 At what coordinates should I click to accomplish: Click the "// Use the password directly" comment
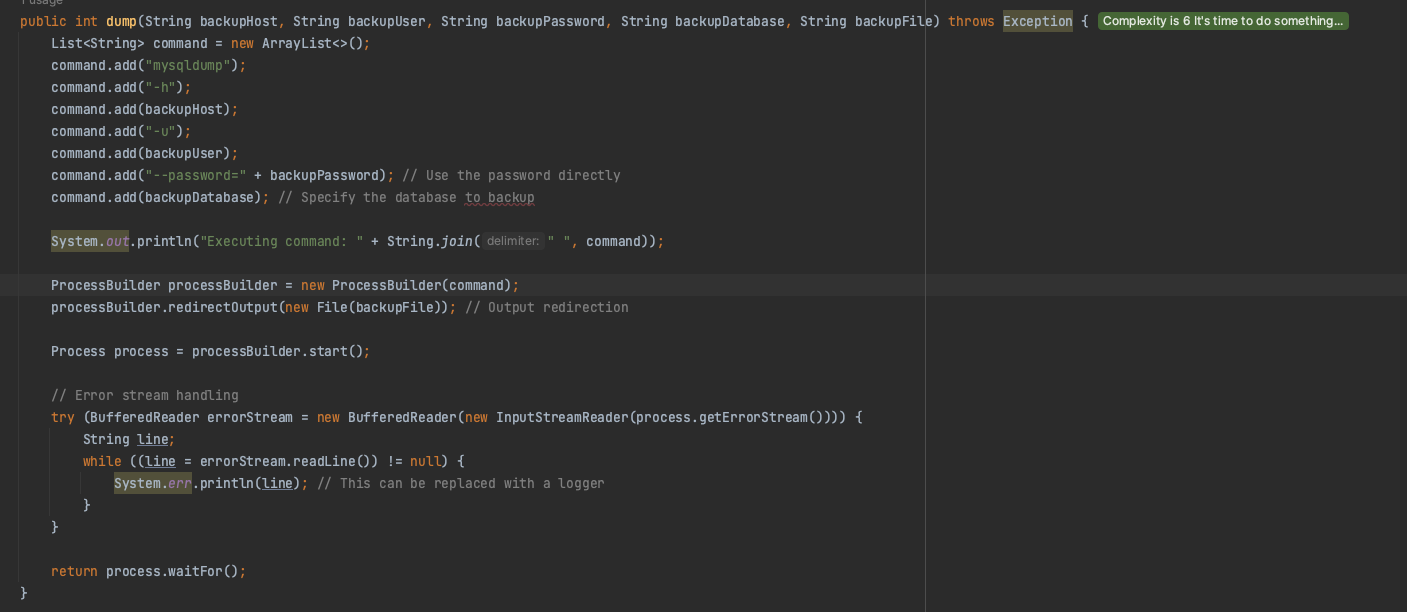tap(511, 175)
